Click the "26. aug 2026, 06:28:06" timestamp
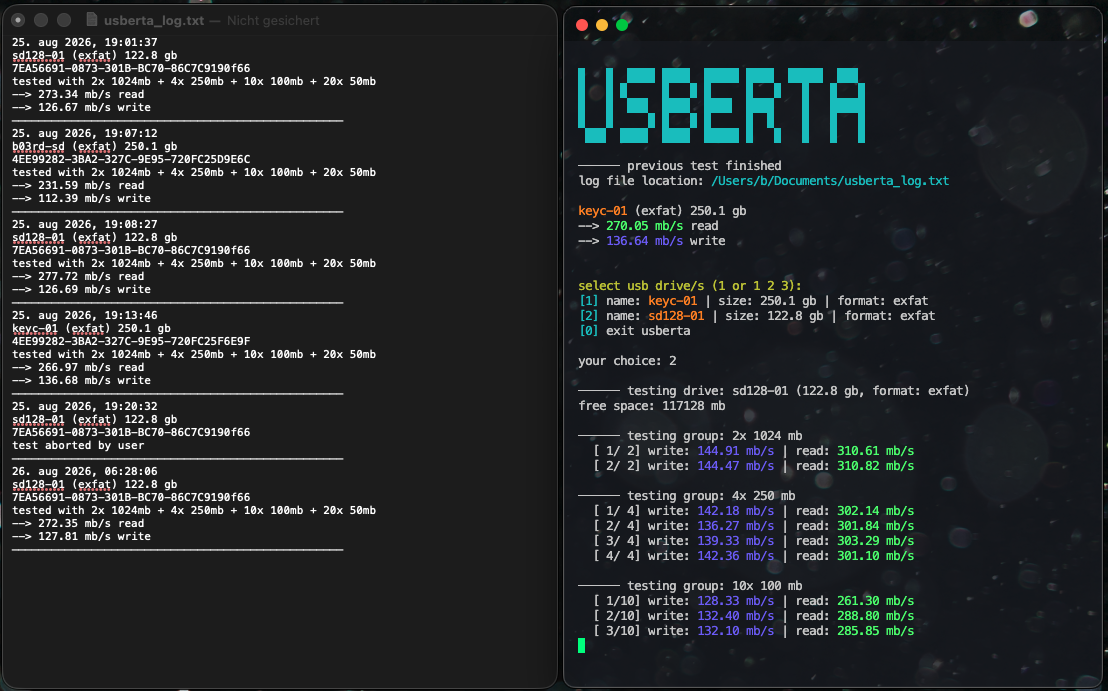1108x691 pixels. pos(84,471)
